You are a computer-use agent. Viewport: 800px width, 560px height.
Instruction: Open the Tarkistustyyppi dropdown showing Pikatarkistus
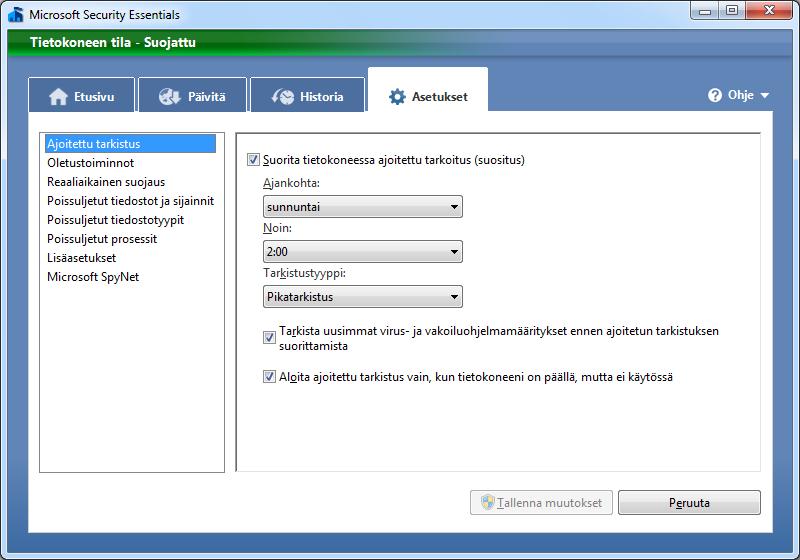pos(363,296)
